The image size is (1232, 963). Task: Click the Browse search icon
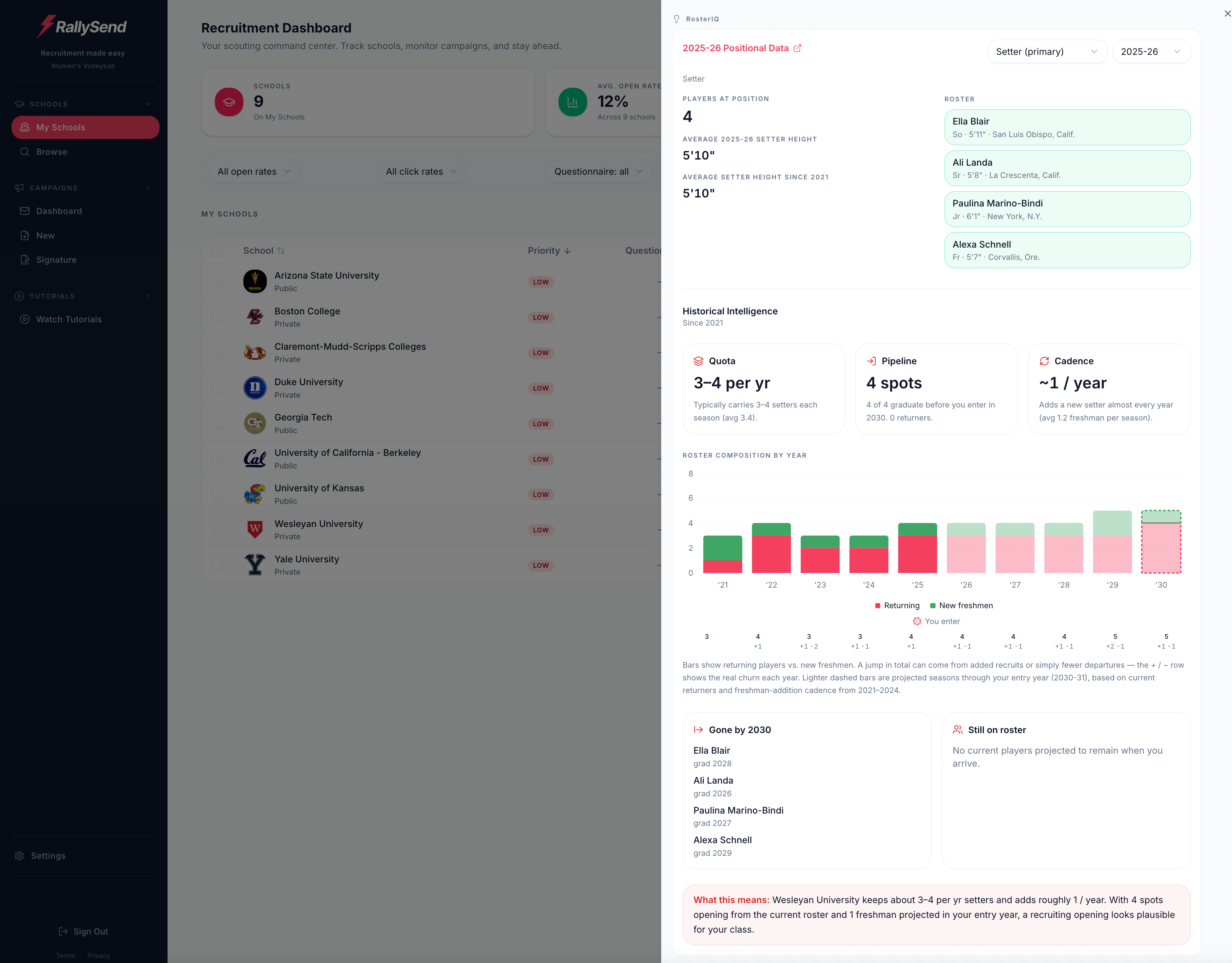coord(25,152)
